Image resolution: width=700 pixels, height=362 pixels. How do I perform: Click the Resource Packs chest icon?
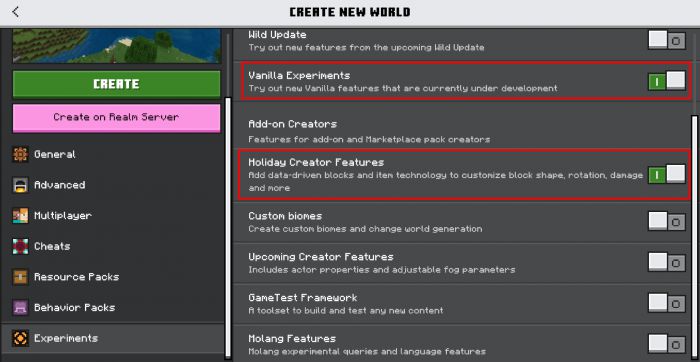click(x=21, y=277)
